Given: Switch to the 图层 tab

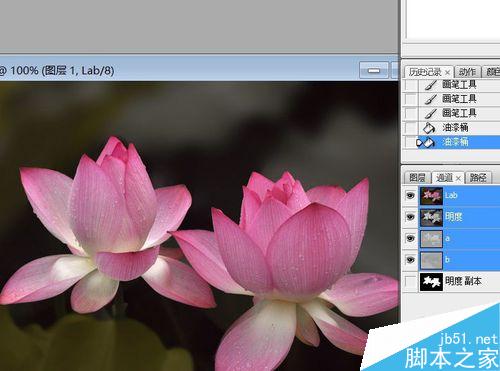Looking at the screenshot, I should pyautogui.click(x=417, y=178).
